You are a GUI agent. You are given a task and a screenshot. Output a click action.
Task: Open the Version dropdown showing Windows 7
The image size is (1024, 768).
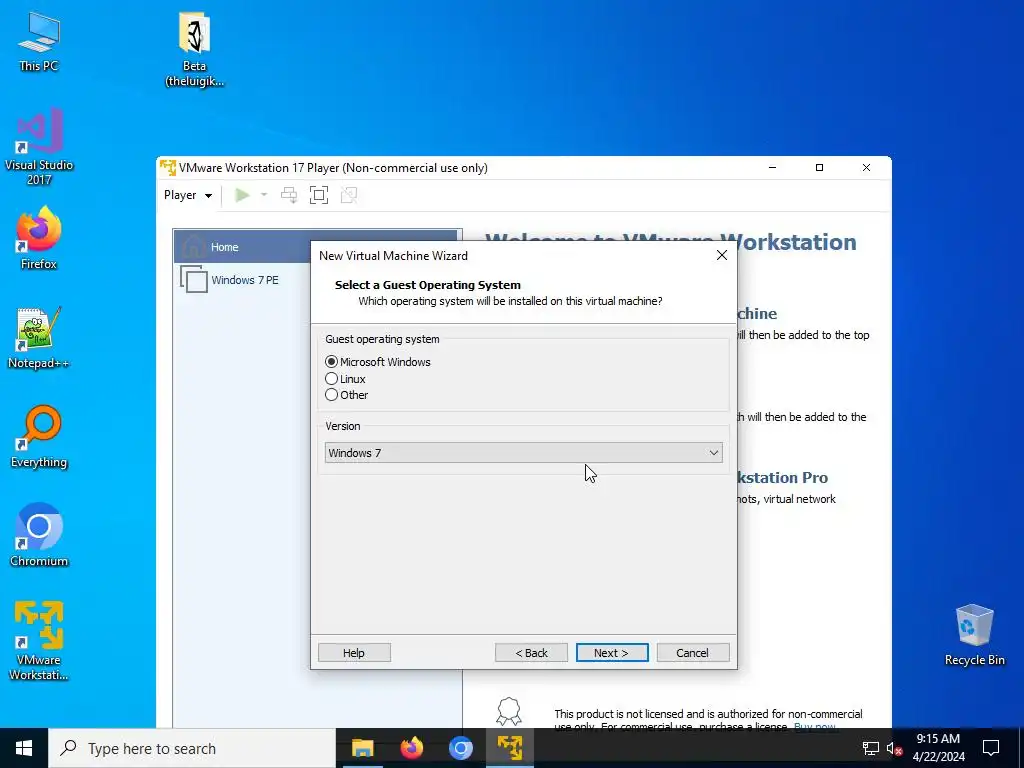(x=523, y=453)
